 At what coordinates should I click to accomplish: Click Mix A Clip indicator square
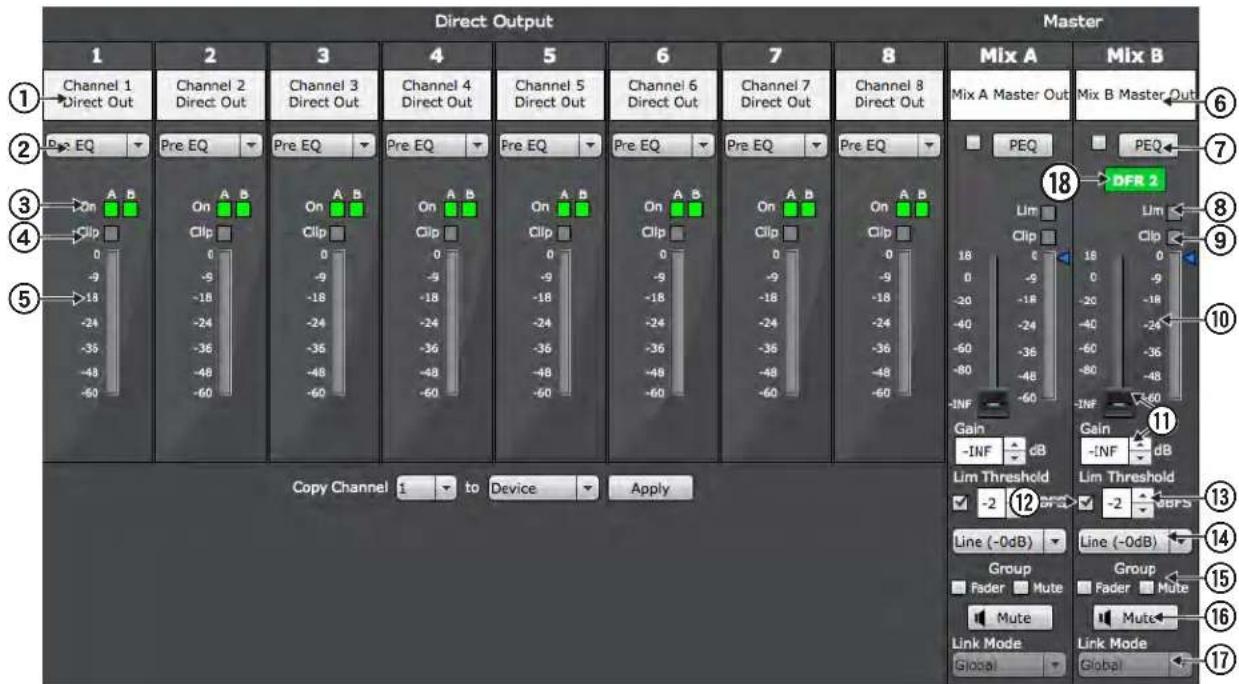[1049, 237]
